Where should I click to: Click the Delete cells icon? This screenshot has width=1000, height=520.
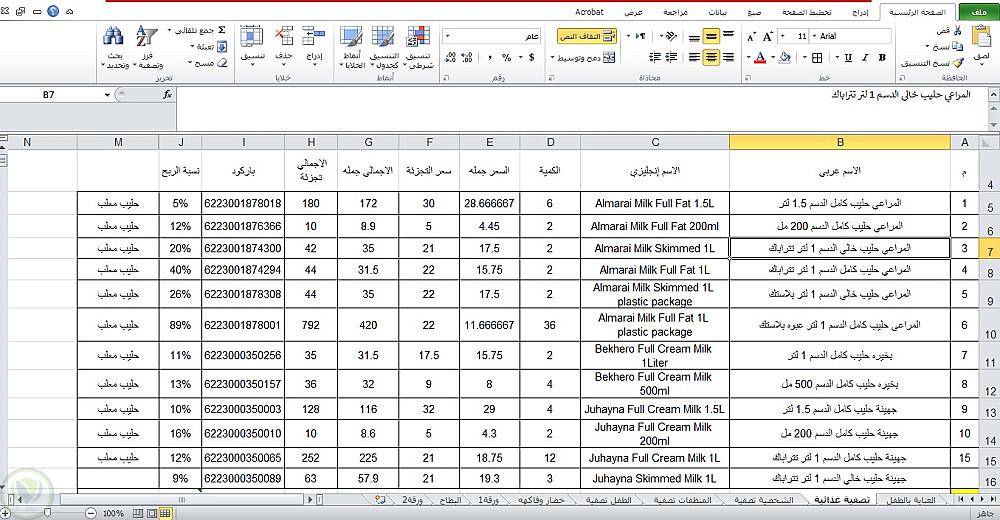(284, 36)
